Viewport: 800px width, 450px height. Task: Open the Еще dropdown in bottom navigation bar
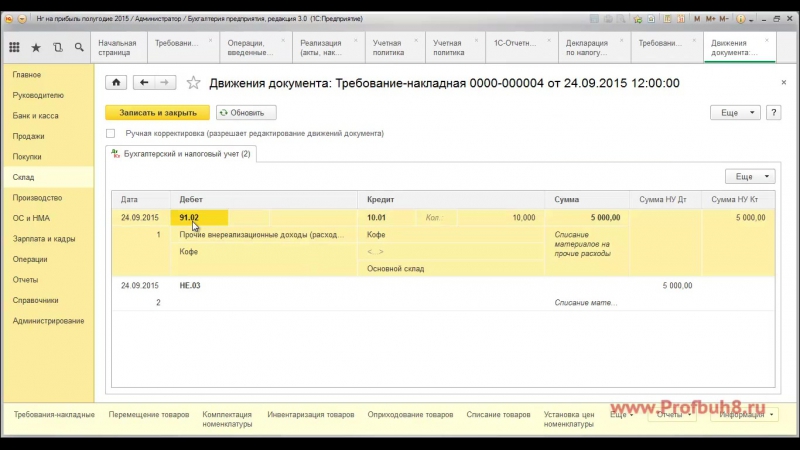[621, 415]
